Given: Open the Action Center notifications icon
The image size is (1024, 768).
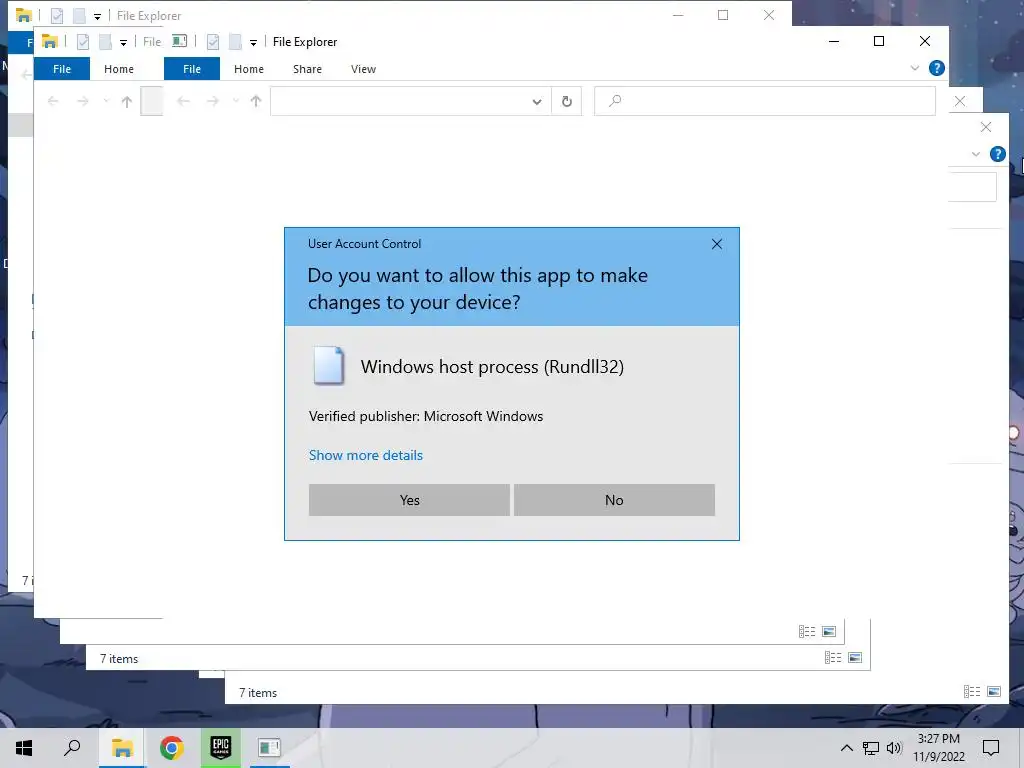Looking at the screenshot, I should (x=991, y=748).
